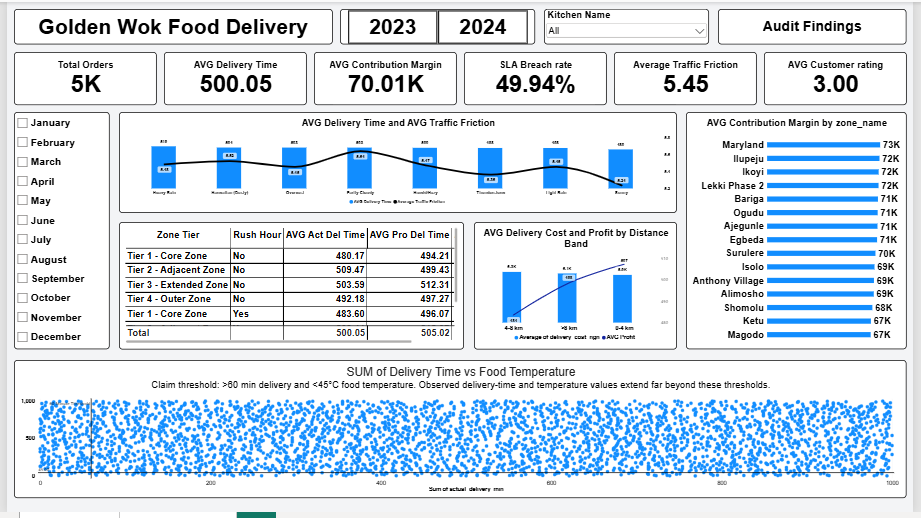Select the Ketu bar in zone chart

tap(819, 321)
